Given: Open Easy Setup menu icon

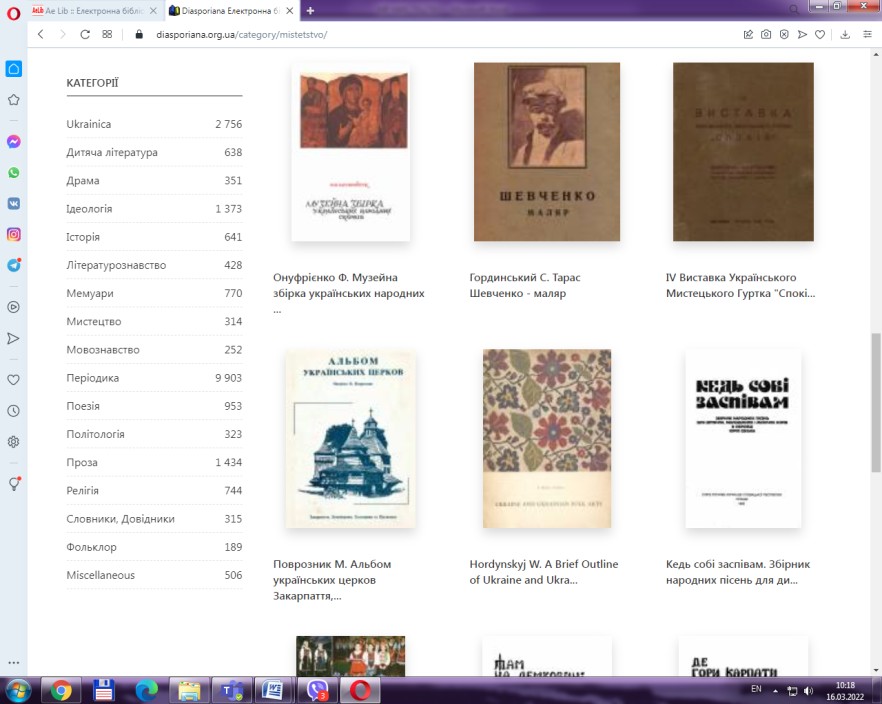Looking at the screenshot, I should (867, 34).
